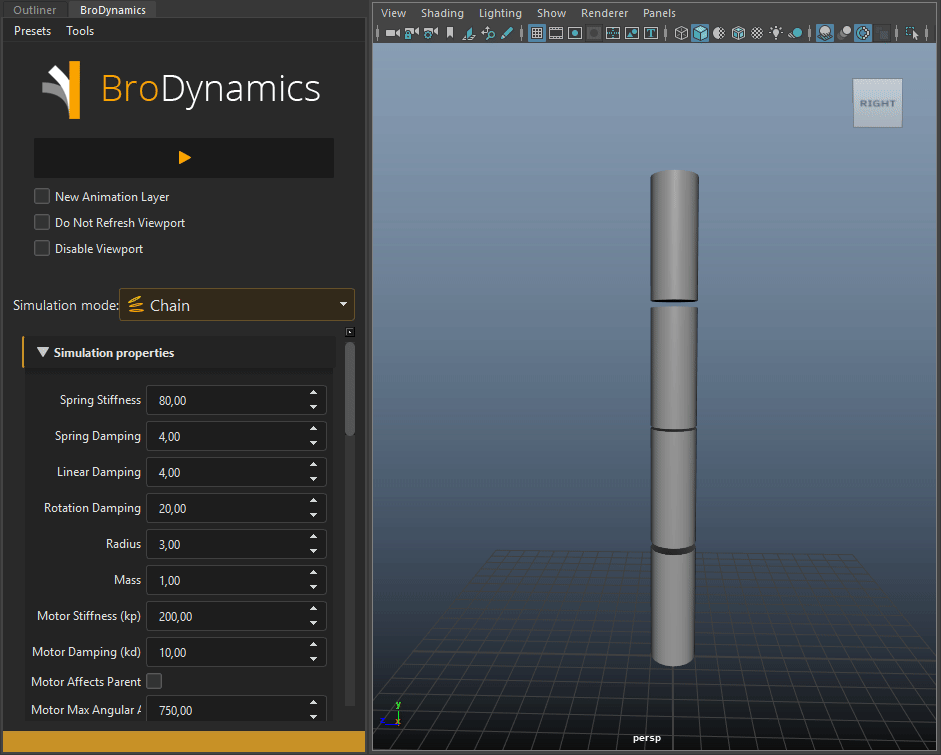
Task: Enable the film gate icon
Action: 556,33
